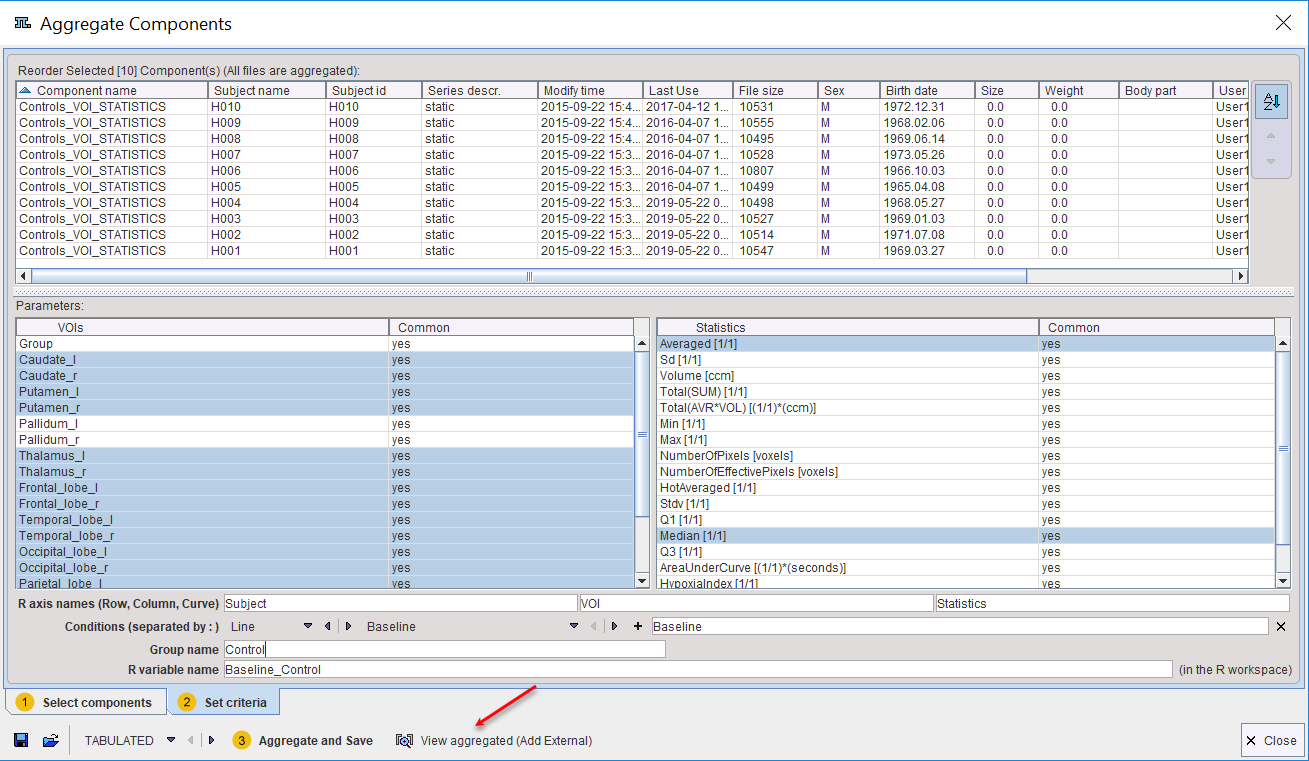The height and width of the screenshot is (761, 1309).
Task: Click the VOIs column header
Action: click(x=203, y=327)
